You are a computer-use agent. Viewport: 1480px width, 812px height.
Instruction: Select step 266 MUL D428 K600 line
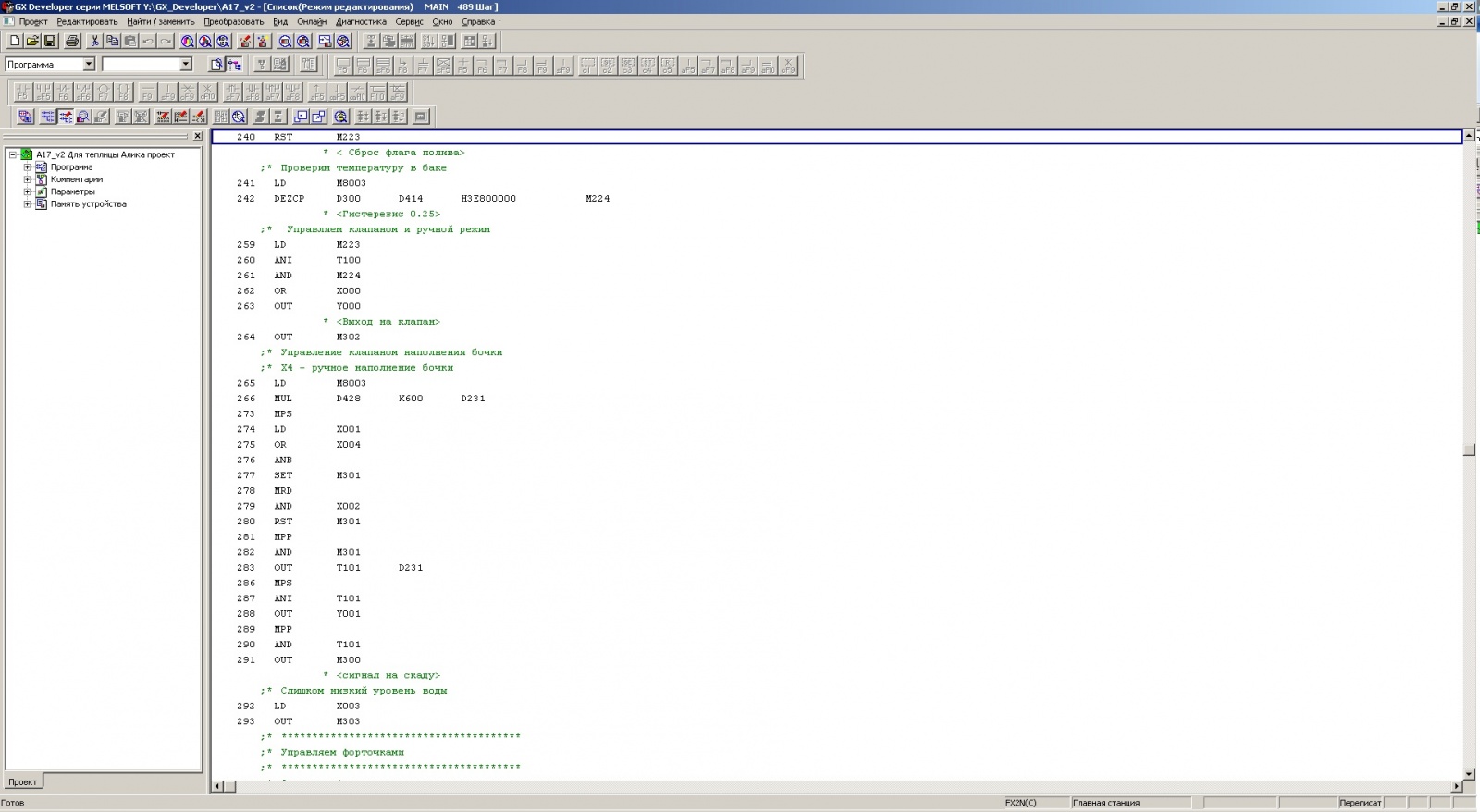(837, 399)
